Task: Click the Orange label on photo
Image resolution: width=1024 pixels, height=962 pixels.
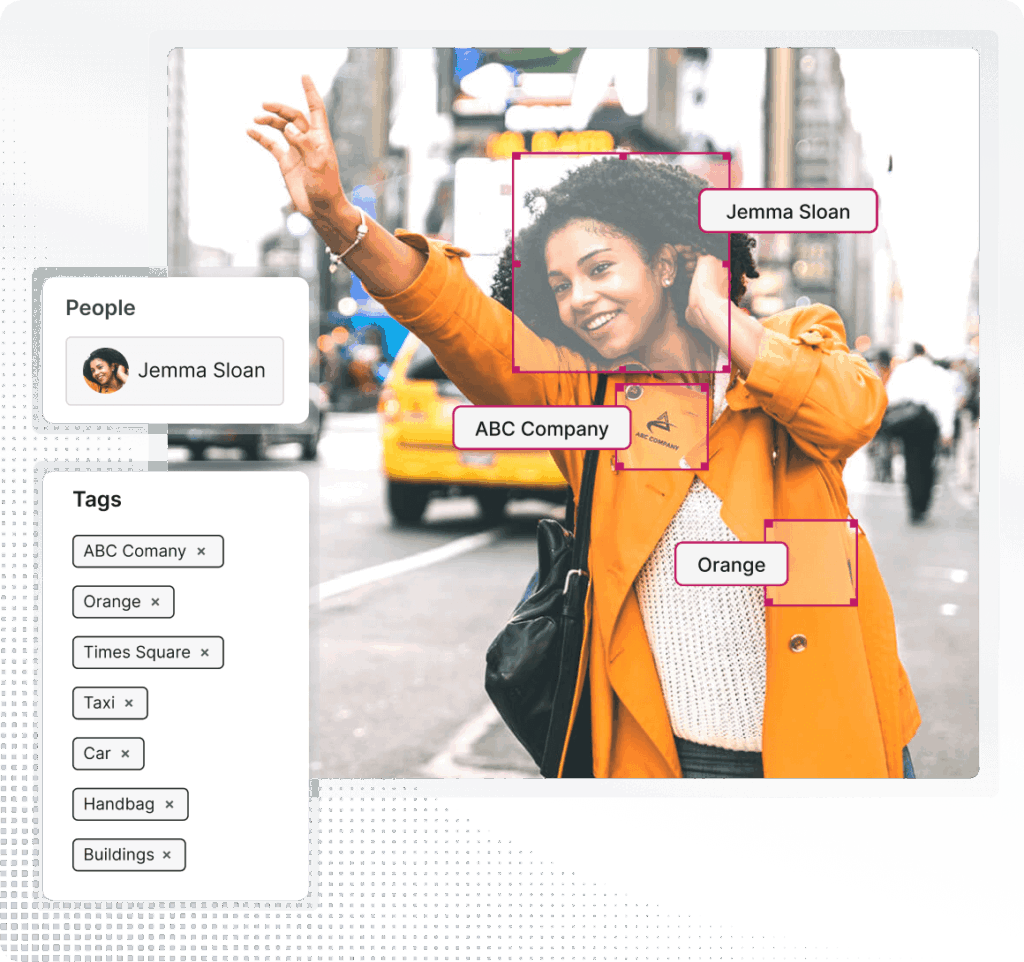Action: tap(731, 564)
